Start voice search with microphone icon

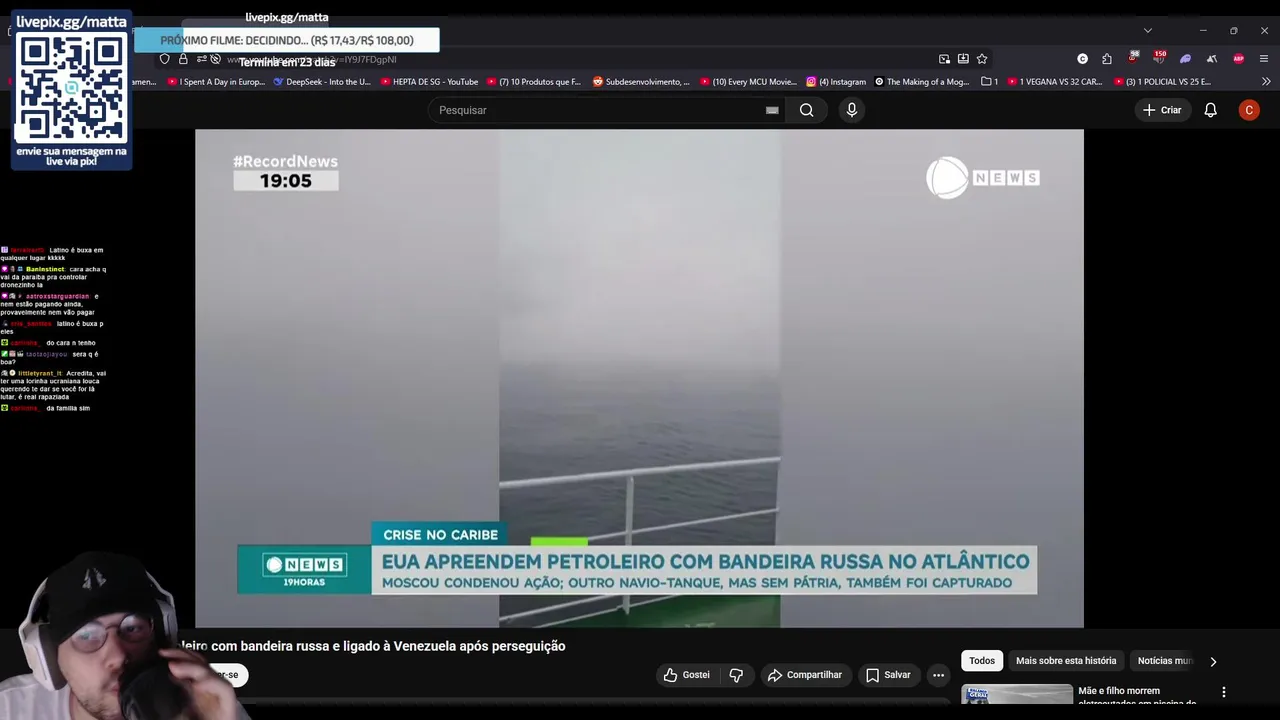[x=852, y=110]
